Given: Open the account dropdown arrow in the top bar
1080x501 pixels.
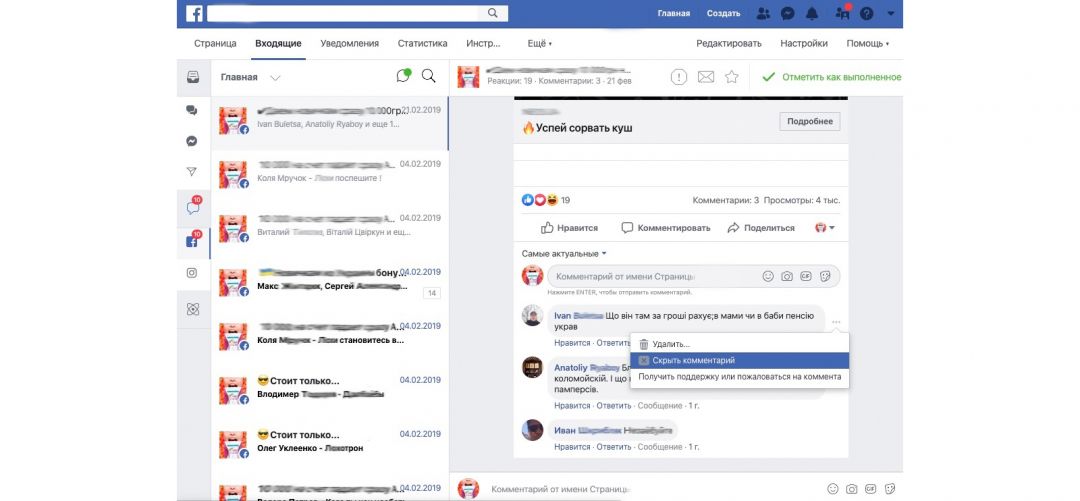Looking at the screenshot, I should coord(891,13).
